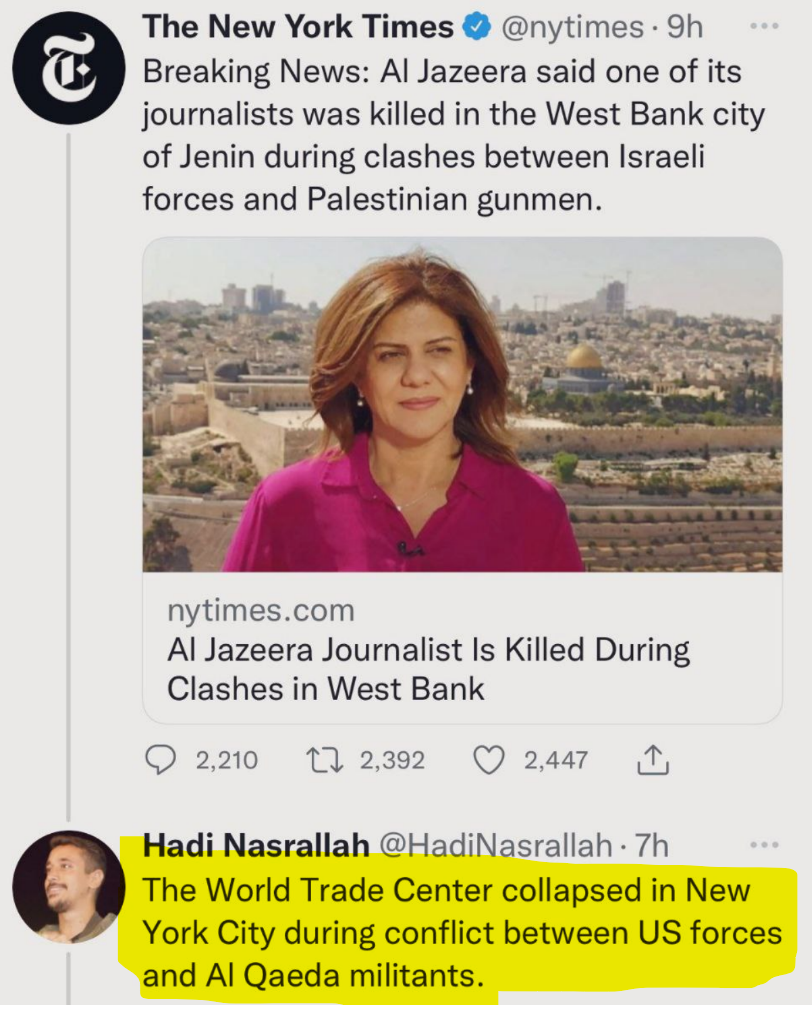Open the more options on NYT tweet
The image size is (812, 1009).
(x=764, y=26)
